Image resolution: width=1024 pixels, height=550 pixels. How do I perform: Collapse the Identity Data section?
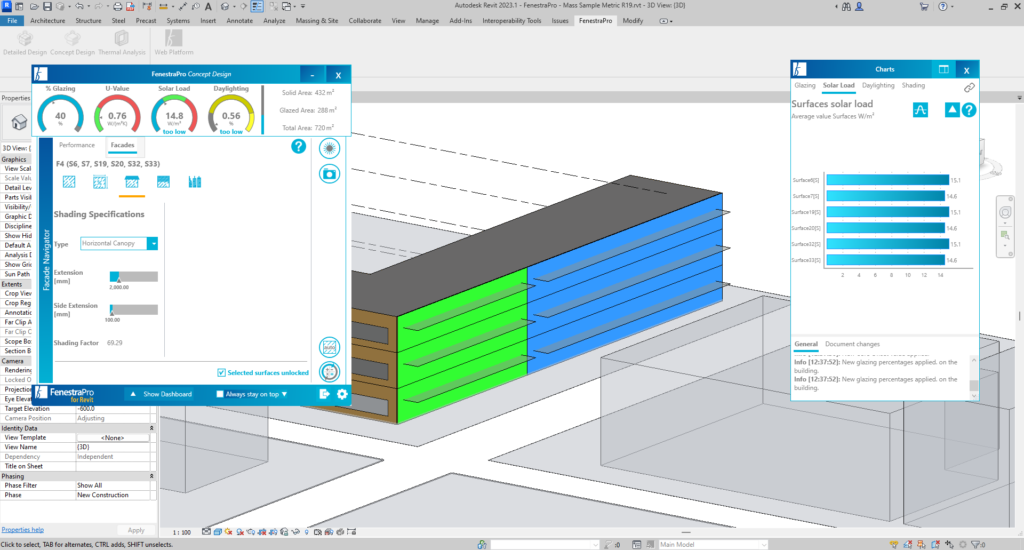pyautogui.click(x=152, y=428)
